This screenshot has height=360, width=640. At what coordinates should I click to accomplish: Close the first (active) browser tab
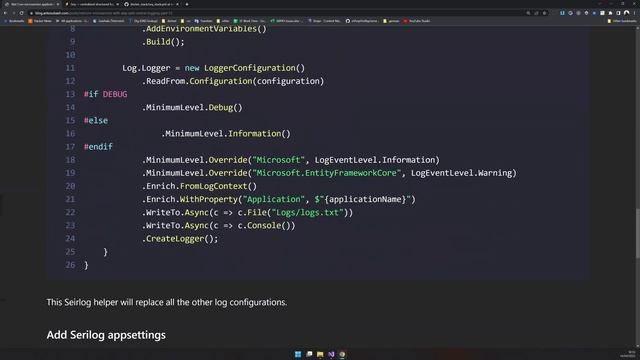(58, 4)
